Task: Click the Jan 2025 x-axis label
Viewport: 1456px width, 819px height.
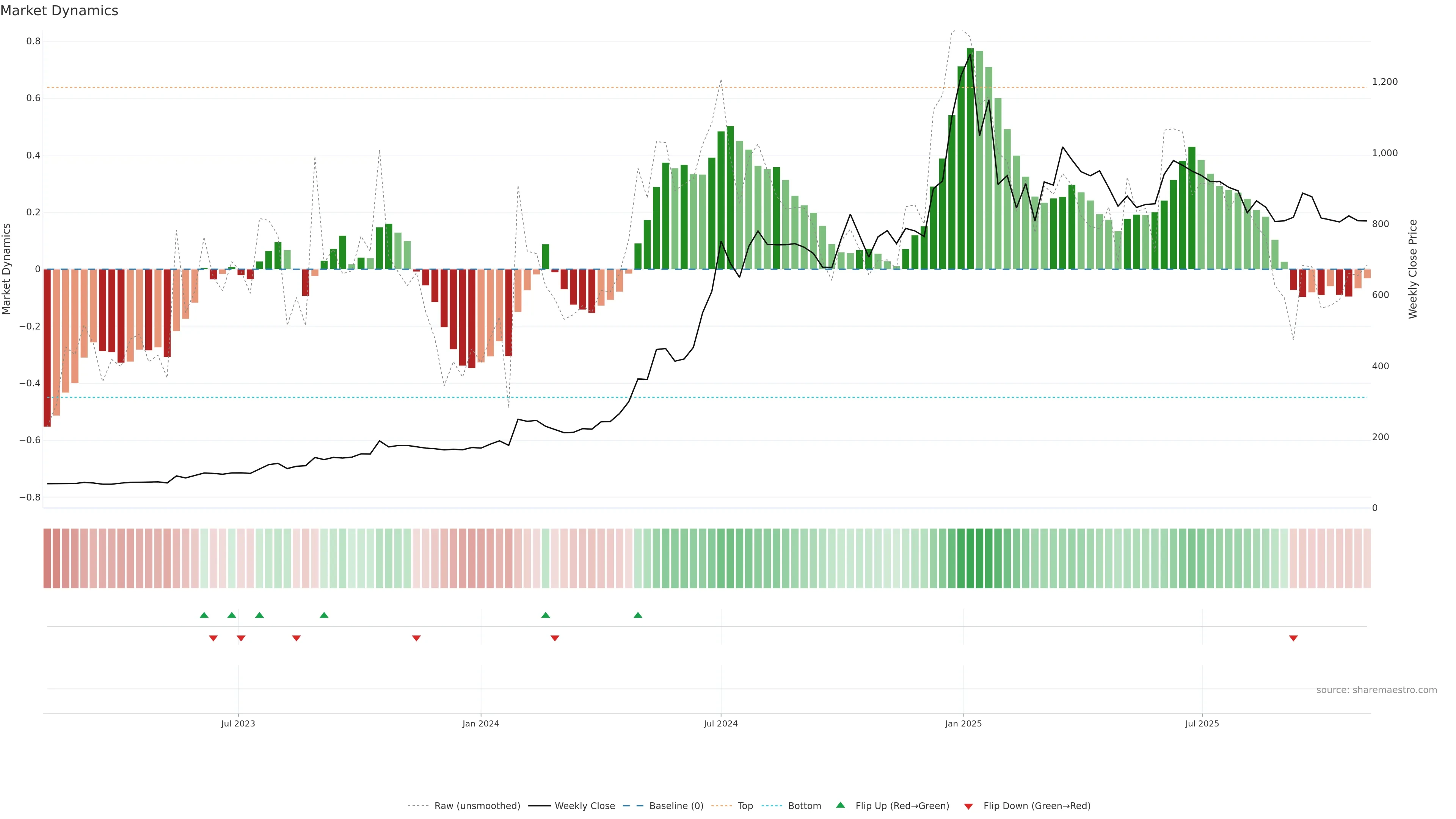Action: [963, 723]
